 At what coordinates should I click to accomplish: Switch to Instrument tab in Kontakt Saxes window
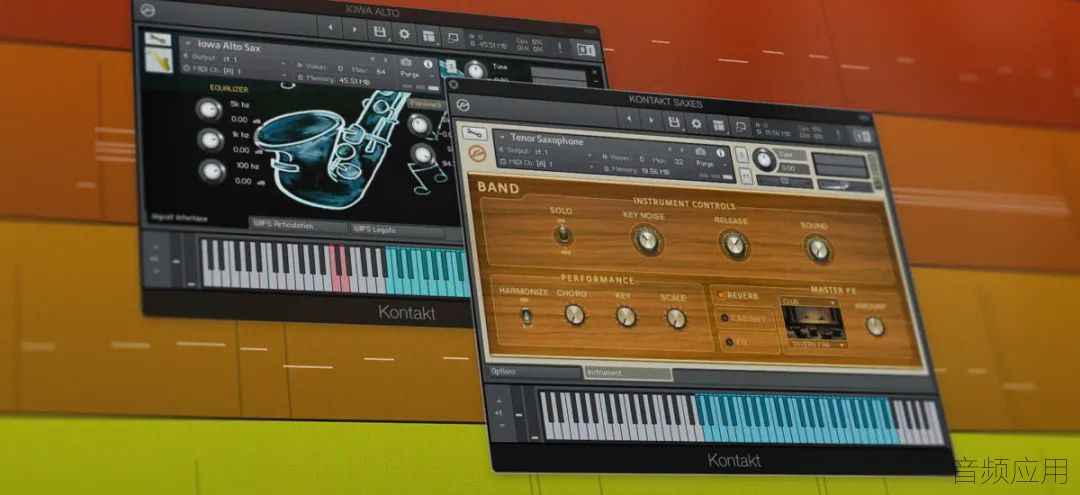click(627, 372)
